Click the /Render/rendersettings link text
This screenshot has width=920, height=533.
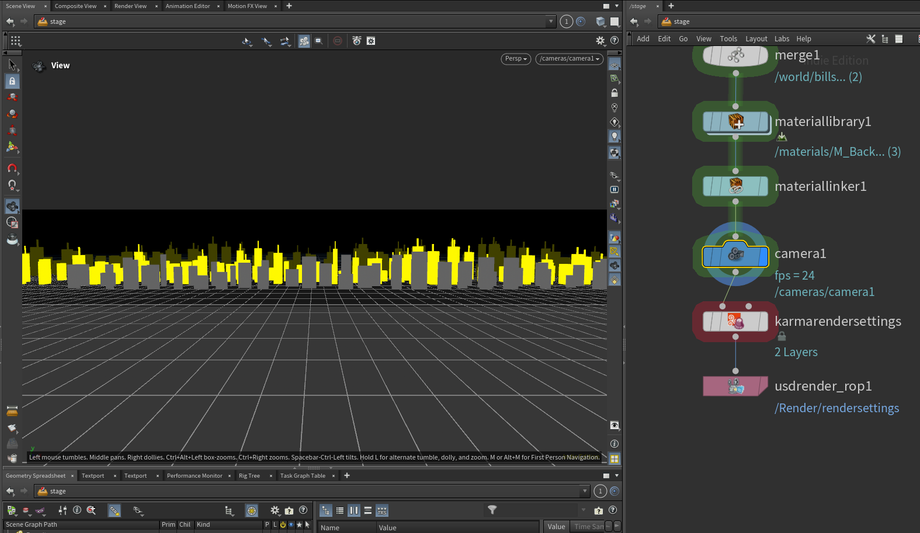click(x=836, y=408)
